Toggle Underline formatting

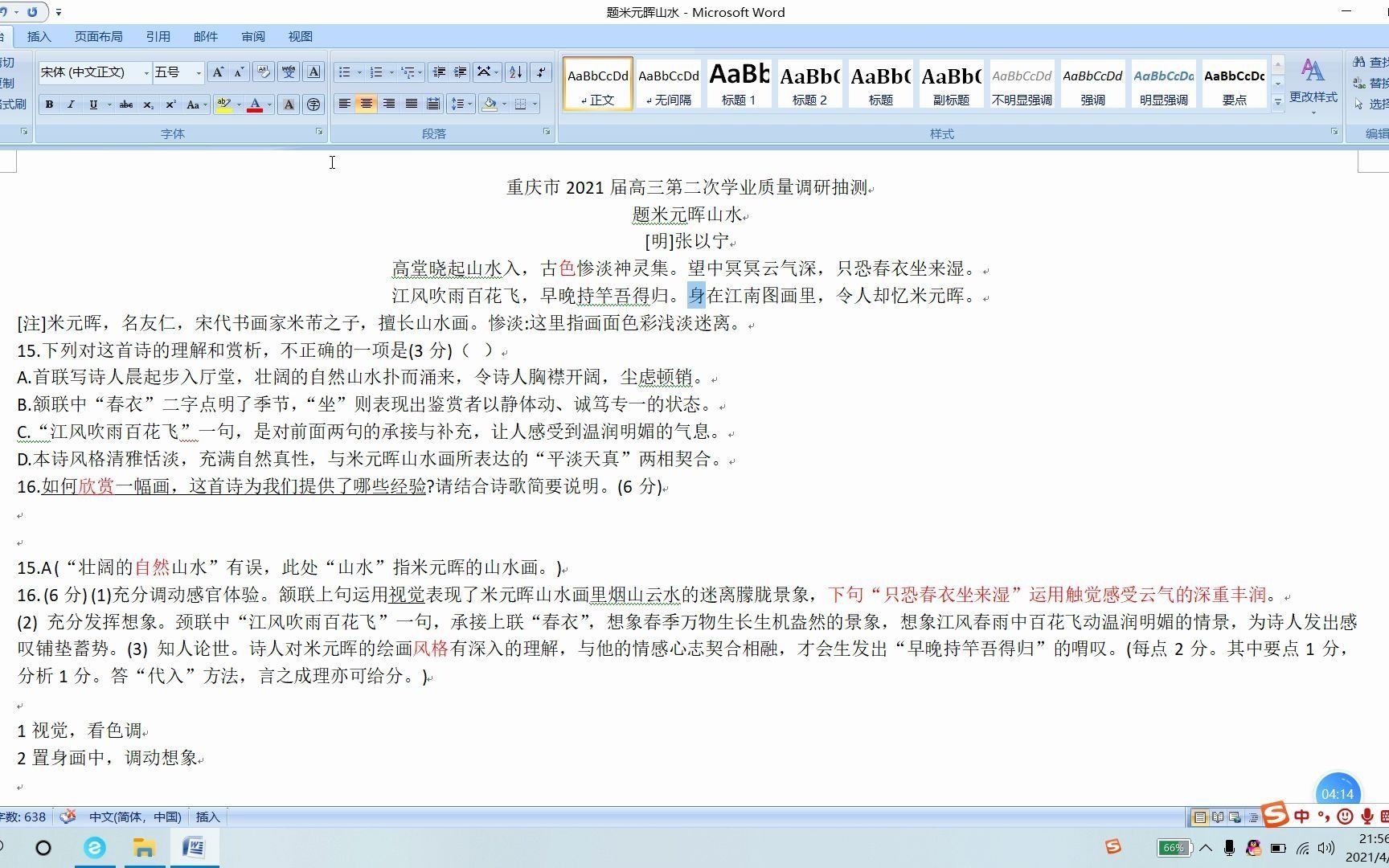(93, 104)
